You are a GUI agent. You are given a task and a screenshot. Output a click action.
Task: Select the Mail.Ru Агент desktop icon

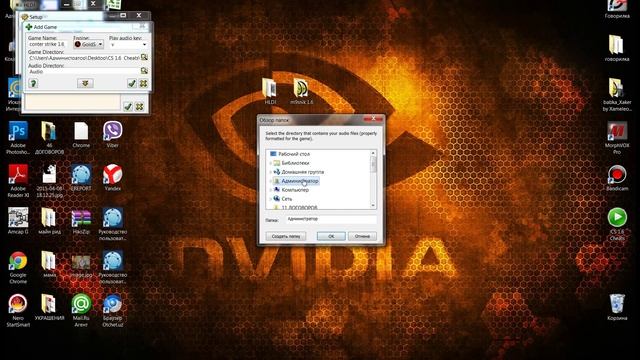(x=81, y=311)
